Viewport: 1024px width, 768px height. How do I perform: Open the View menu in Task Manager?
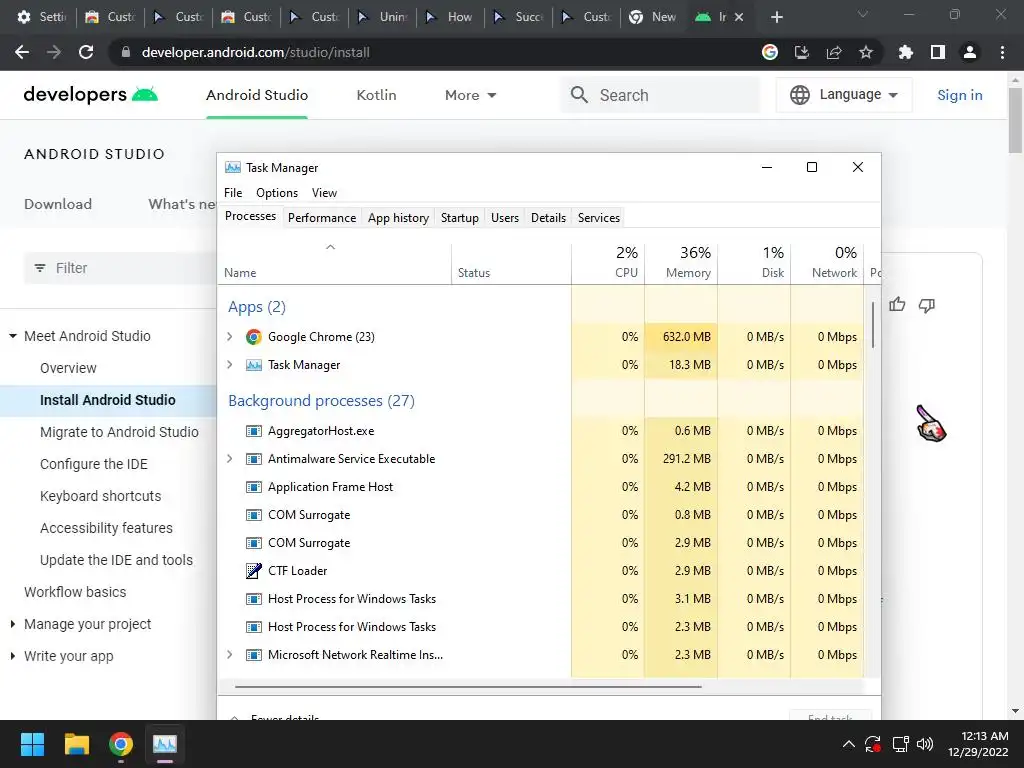click(x=324, y=193)
